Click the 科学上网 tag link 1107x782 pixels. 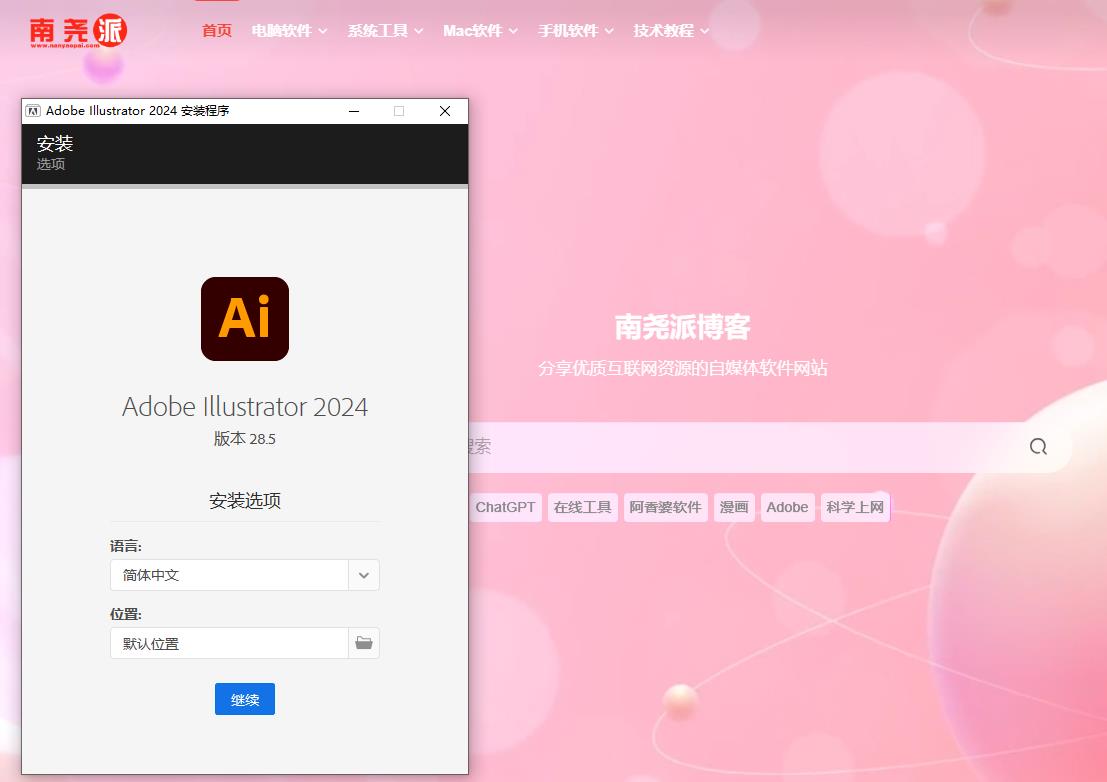coord(855,507)
